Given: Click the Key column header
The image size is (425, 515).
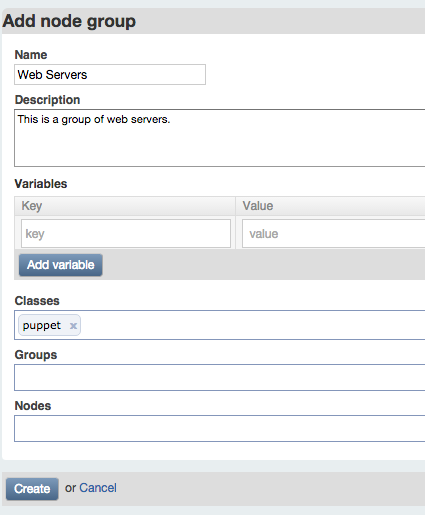Looking at the screenshot, I should (x=125, y=206).
